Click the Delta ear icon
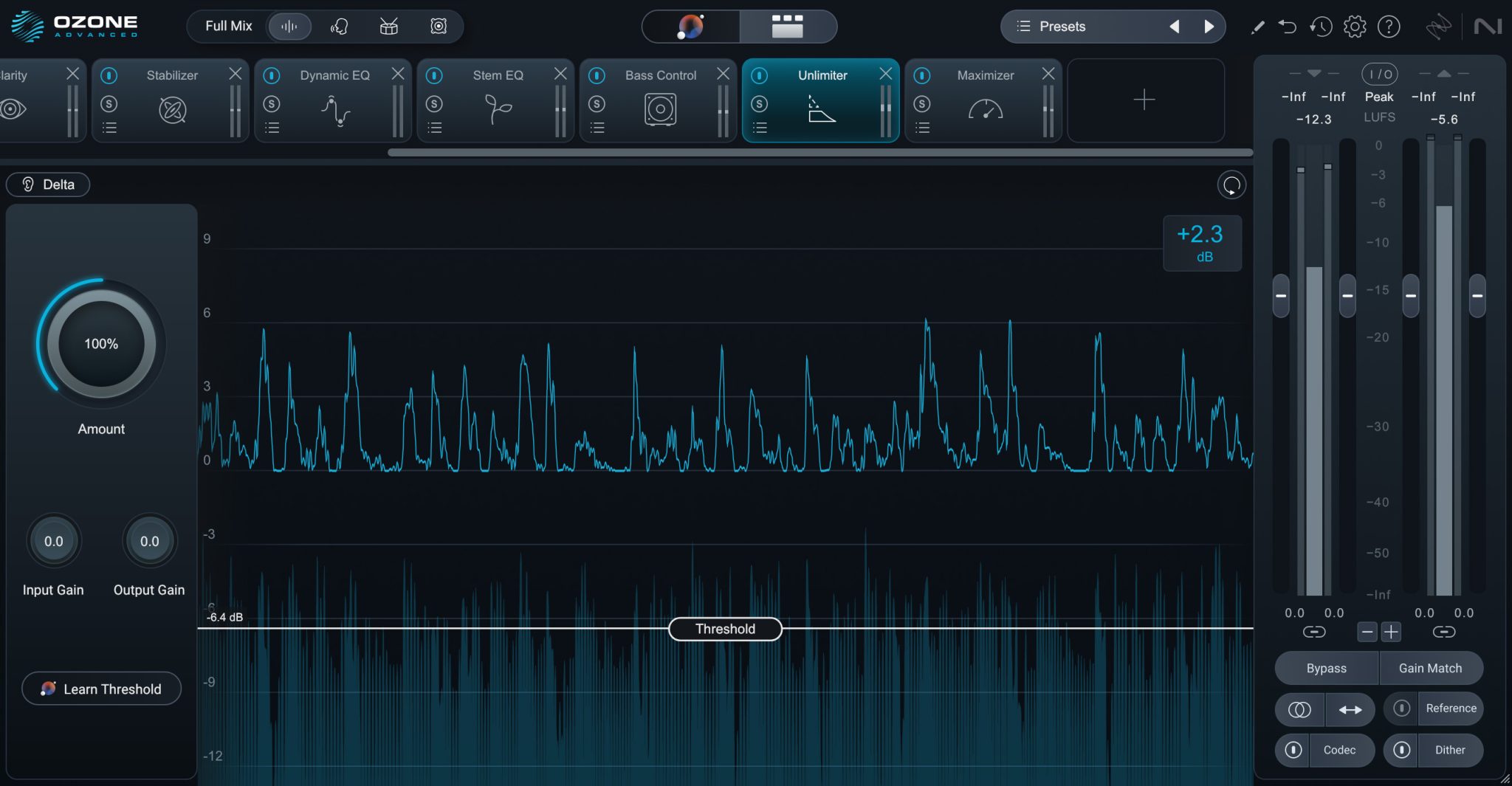This screenshot has width=1512, height=786. click(x=27, y=184)
